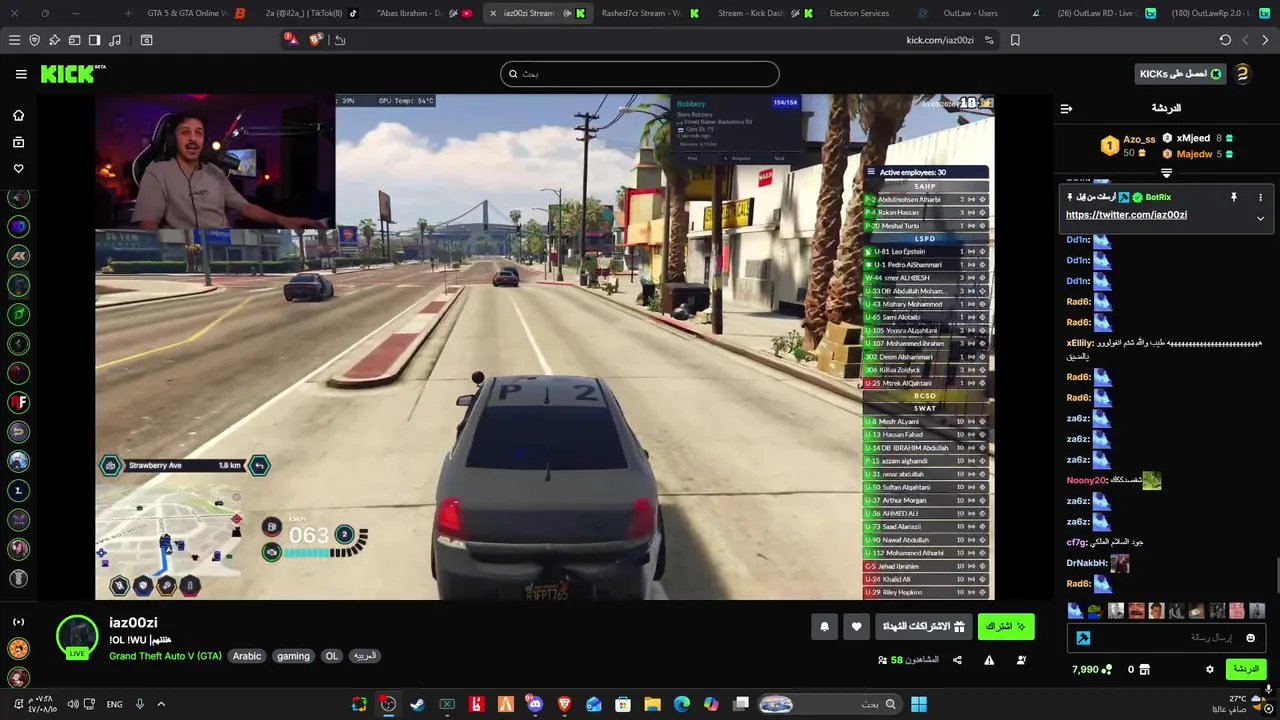The image size is (1280, 720).
Task: Select the 'gaming' tag
Action: [x=293, y=656]
